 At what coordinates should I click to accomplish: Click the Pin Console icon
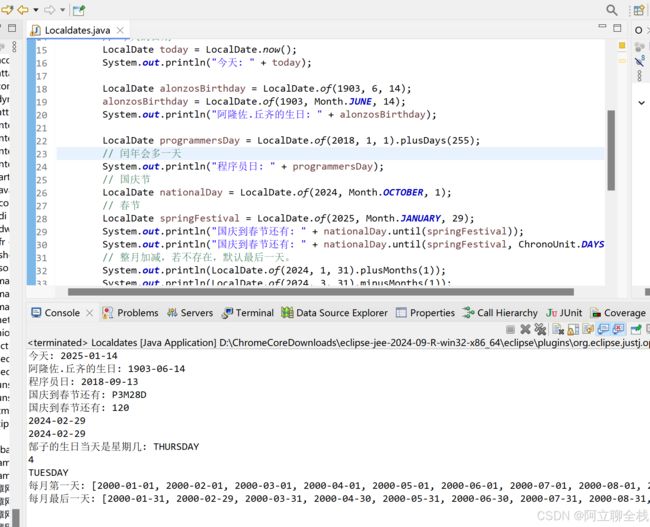[635, 330]
